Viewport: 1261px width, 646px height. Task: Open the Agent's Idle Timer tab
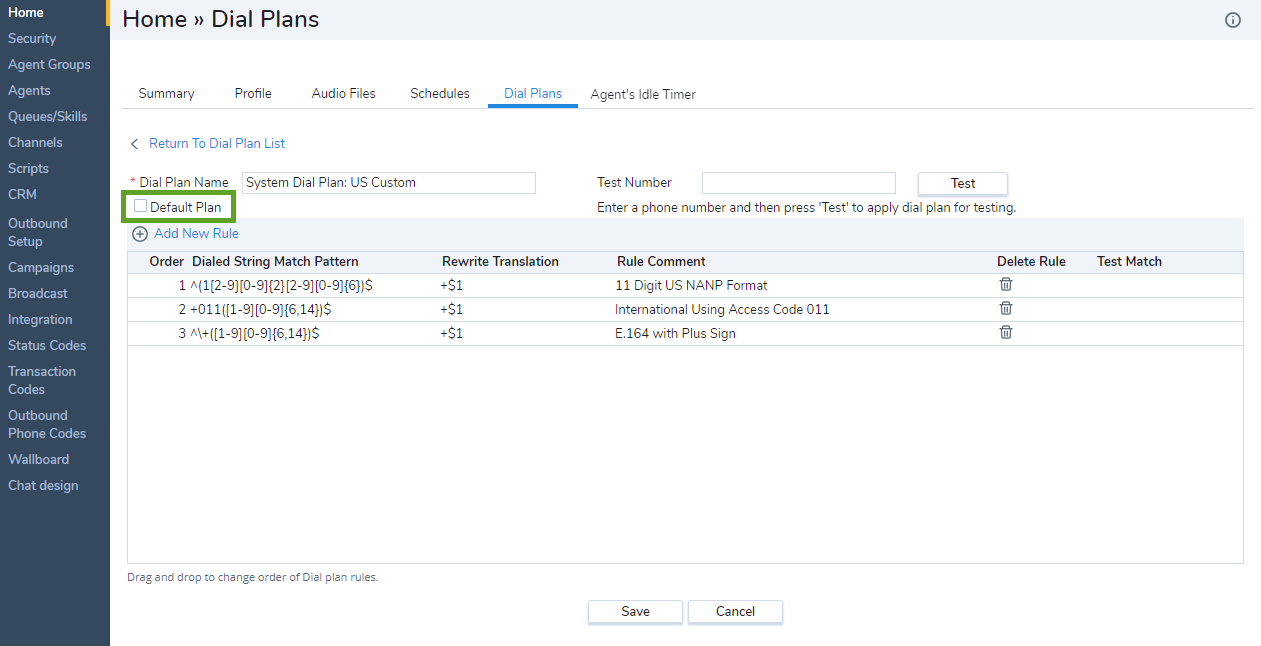coord(643,95)
